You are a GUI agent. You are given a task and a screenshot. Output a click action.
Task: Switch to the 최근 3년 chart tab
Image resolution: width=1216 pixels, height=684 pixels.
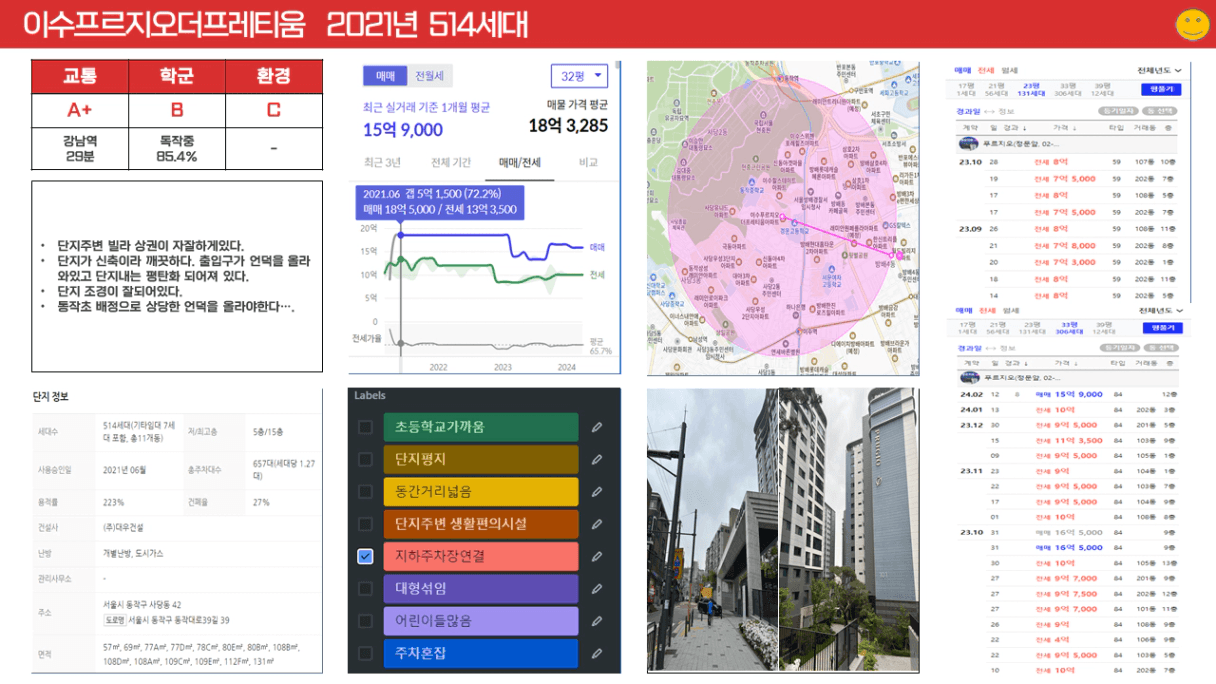point(382,162)
